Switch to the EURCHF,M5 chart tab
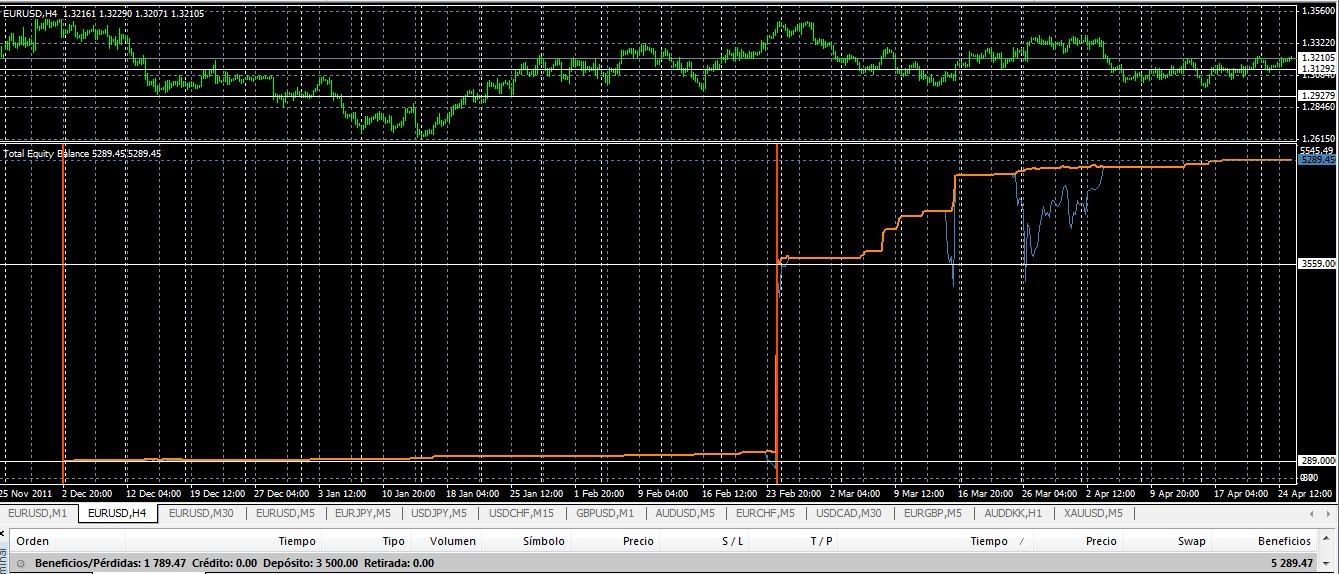Image resolution: width=1339 pixels, height=574 pixels. 765,513
